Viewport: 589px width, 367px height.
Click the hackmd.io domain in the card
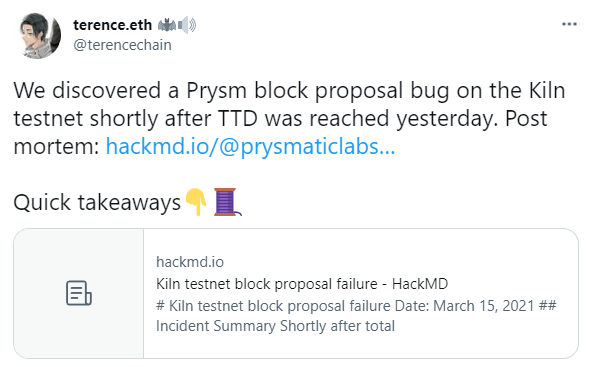pos(190,262)
